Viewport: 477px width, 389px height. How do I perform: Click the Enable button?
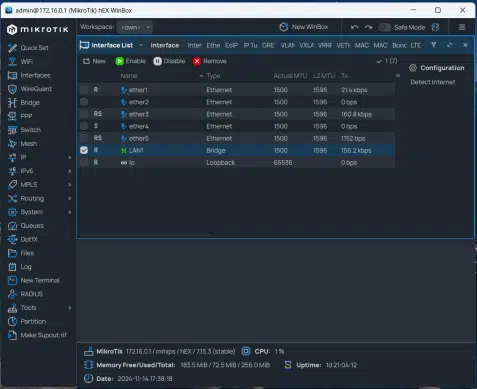[x=131, y=61]
